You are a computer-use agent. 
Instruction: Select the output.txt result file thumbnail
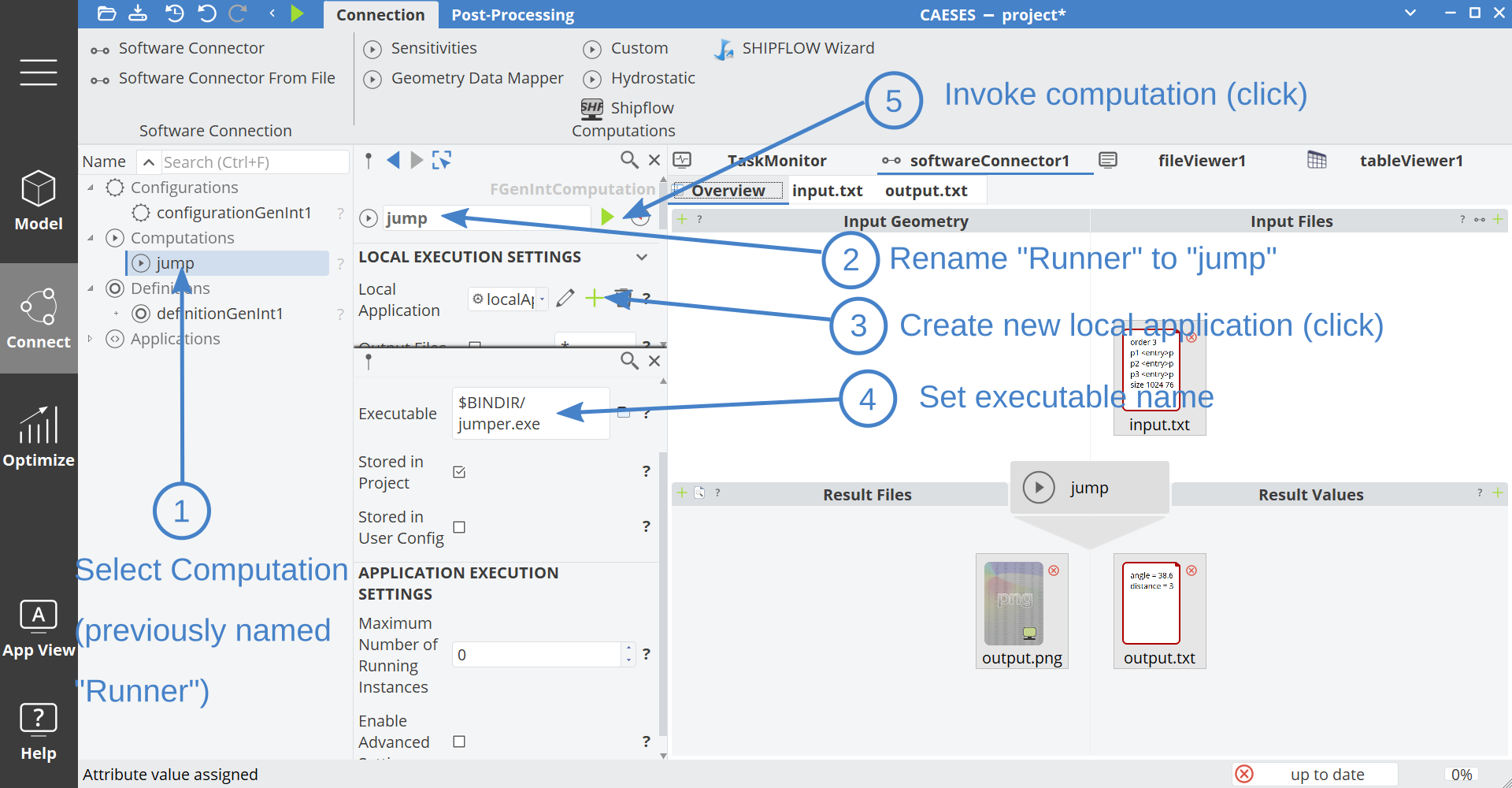1159,611
